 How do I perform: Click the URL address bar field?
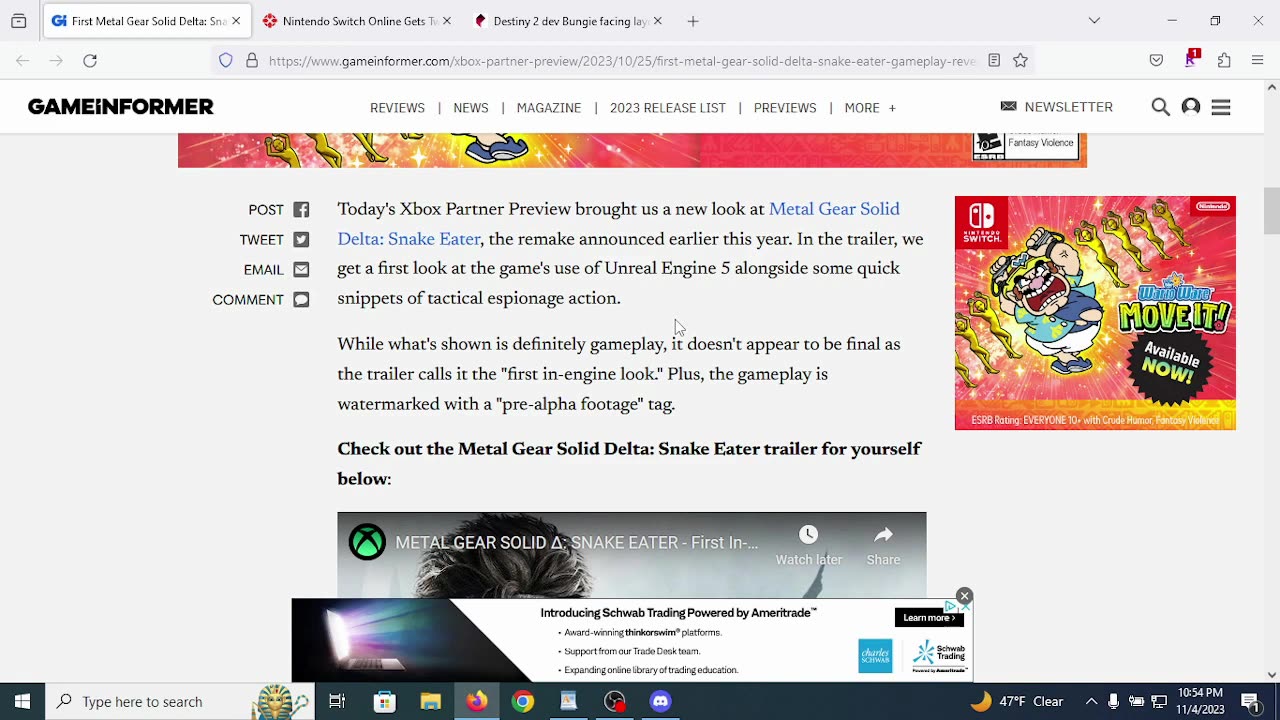click(x=620, y=61)
